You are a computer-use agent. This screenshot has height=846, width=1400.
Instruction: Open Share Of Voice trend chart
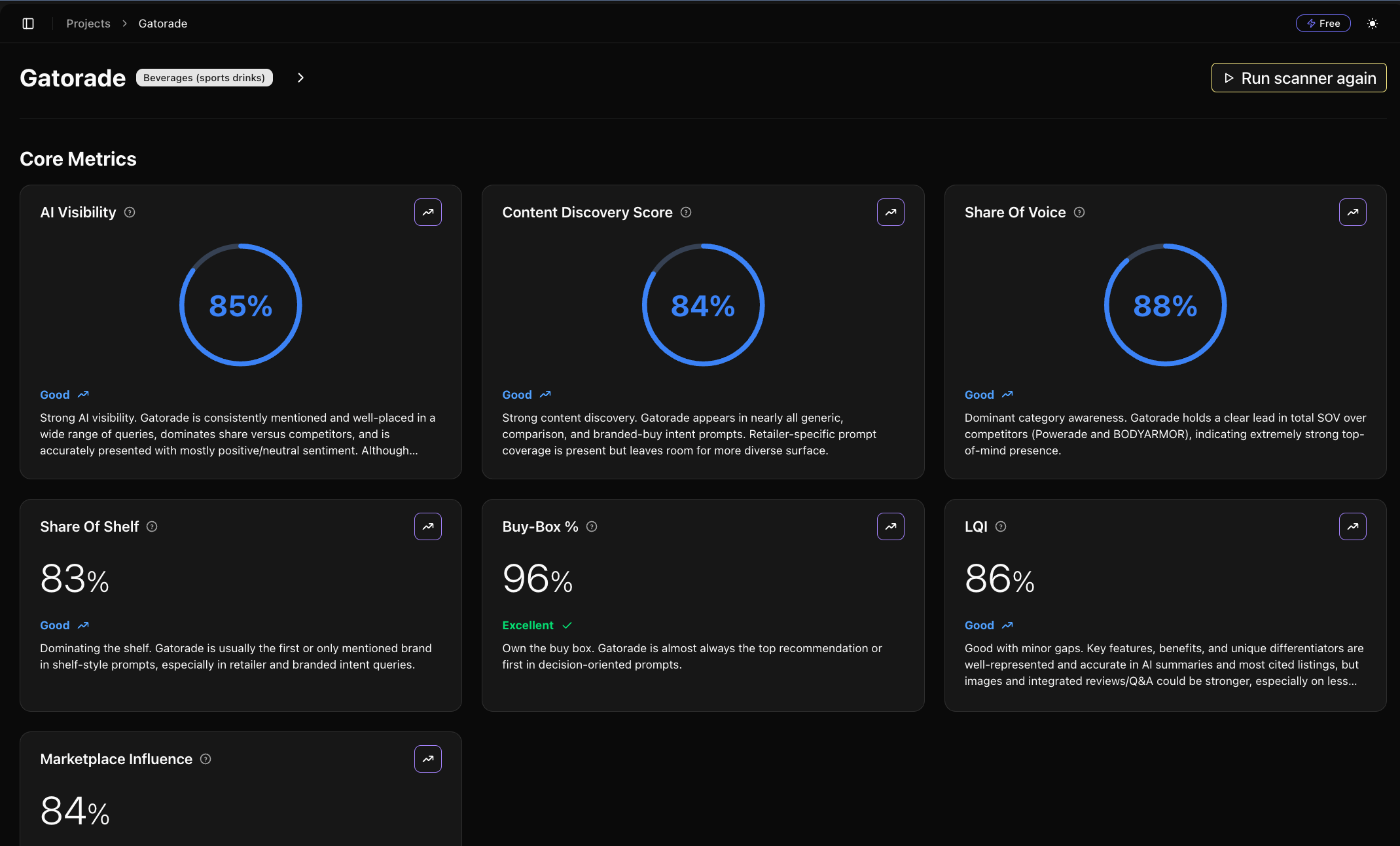point(1353,212)
